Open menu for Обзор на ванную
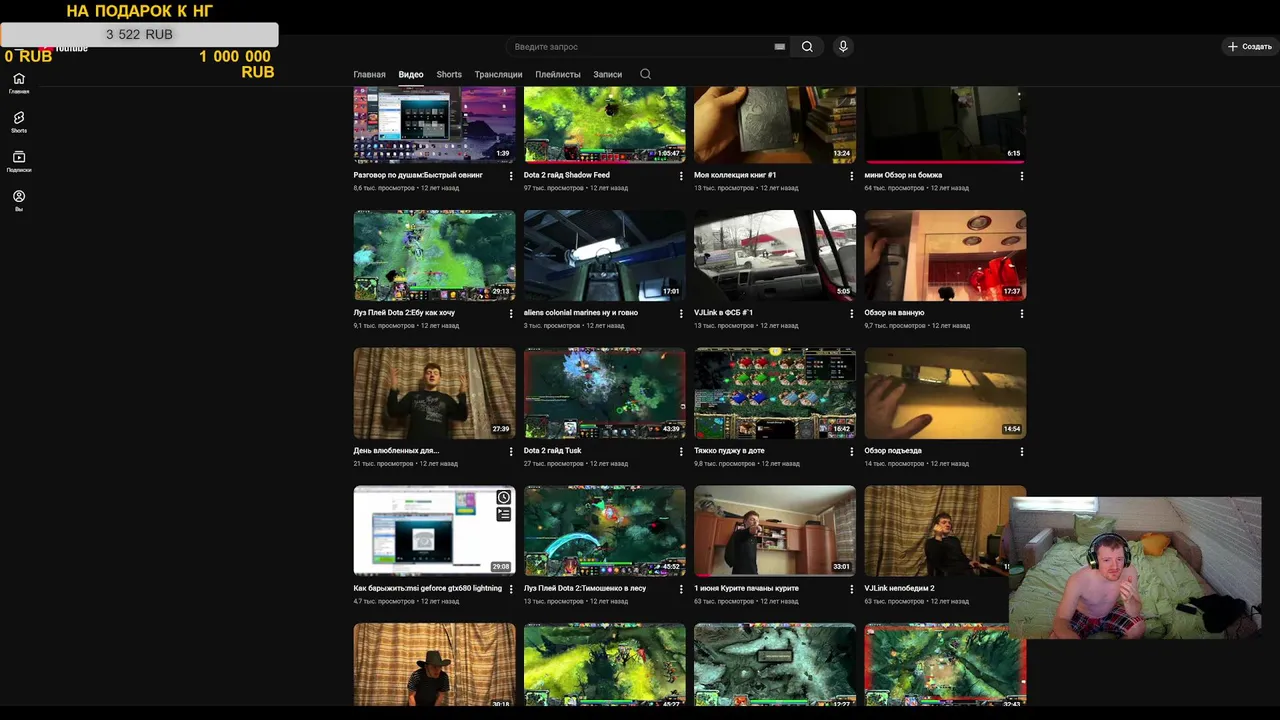Screen dimensions: 1280x720 point(1021,314)
